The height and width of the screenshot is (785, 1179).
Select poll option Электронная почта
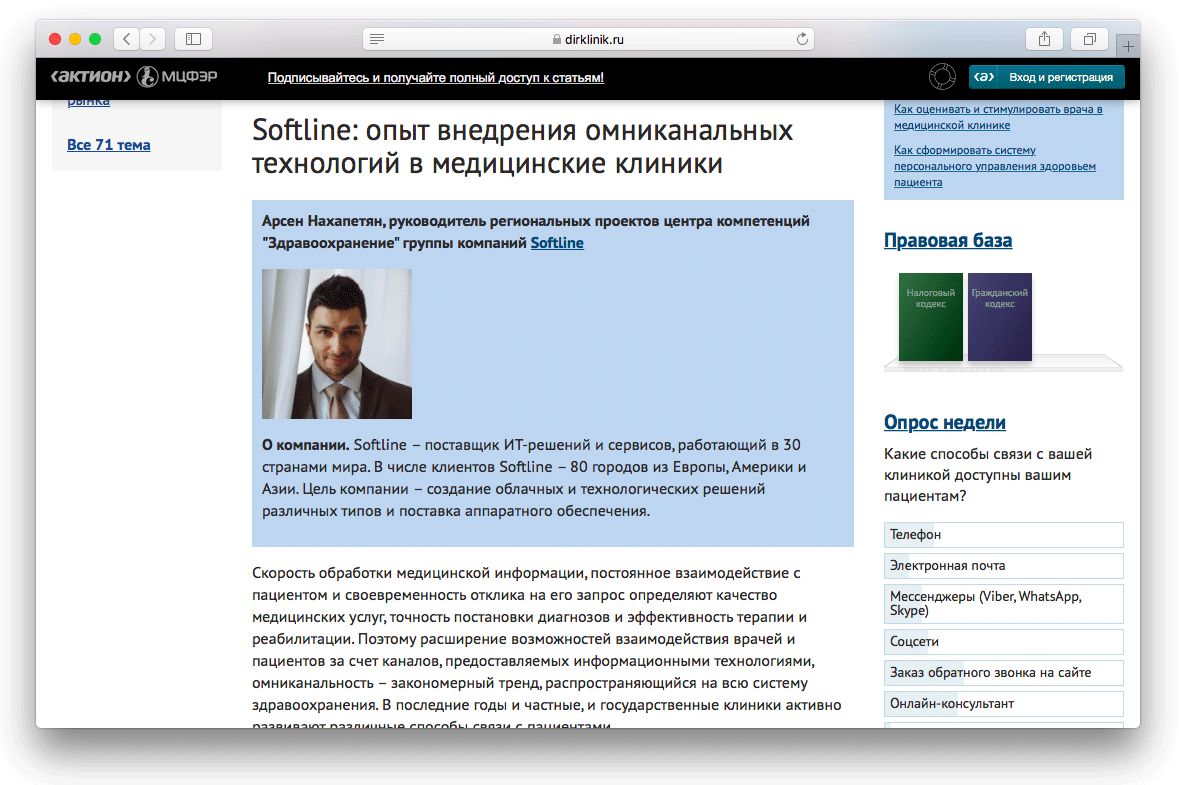(1004, 565)
